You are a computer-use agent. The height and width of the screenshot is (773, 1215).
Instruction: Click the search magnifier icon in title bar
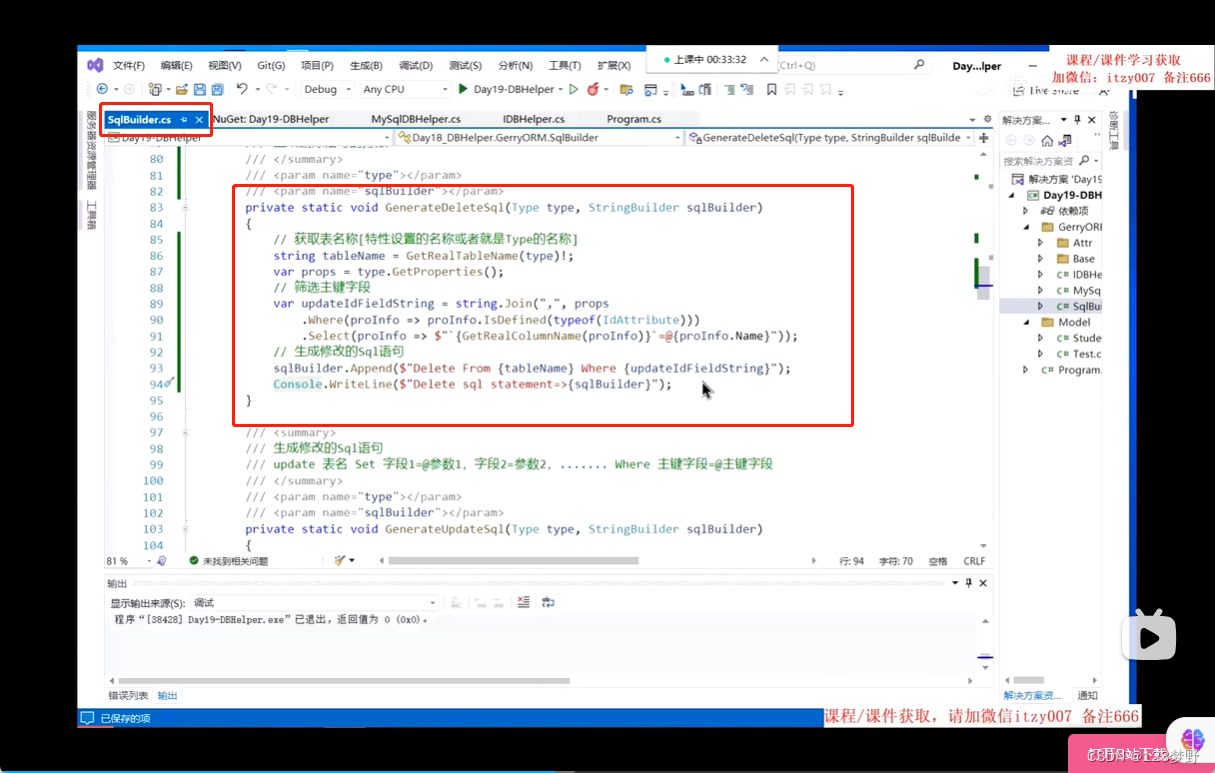(919, 64)
